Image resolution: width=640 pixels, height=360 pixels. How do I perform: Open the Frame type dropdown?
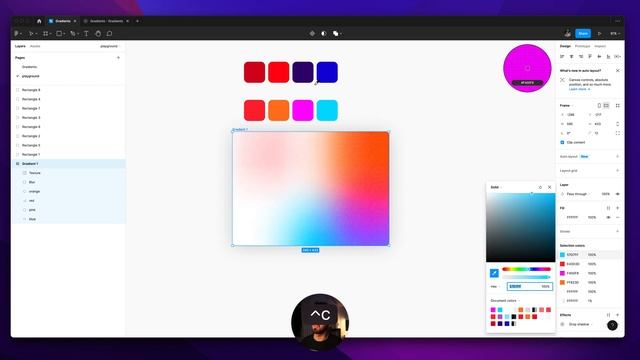[566, 106]
